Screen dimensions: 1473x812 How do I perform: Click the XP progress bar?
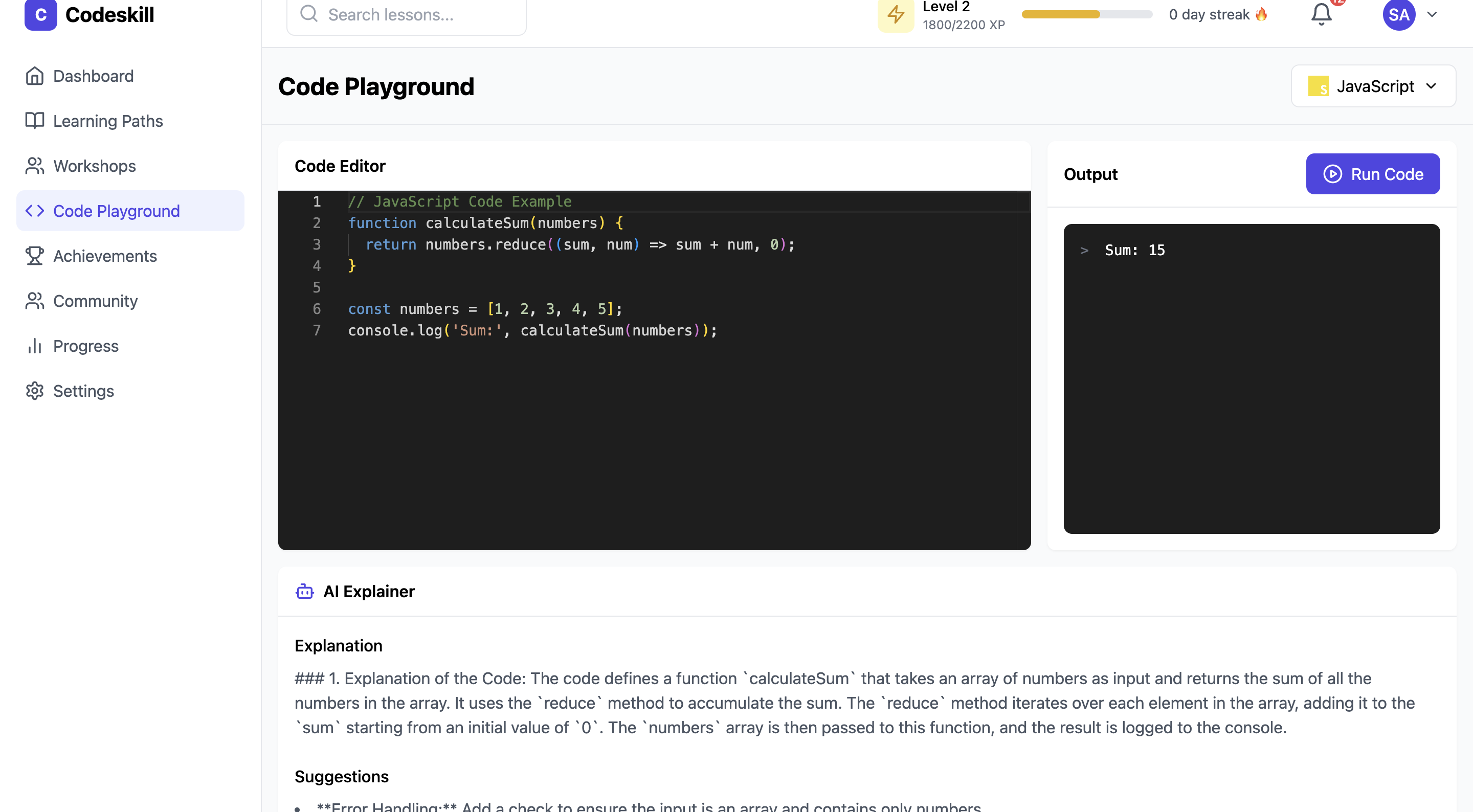[1086, 14]
